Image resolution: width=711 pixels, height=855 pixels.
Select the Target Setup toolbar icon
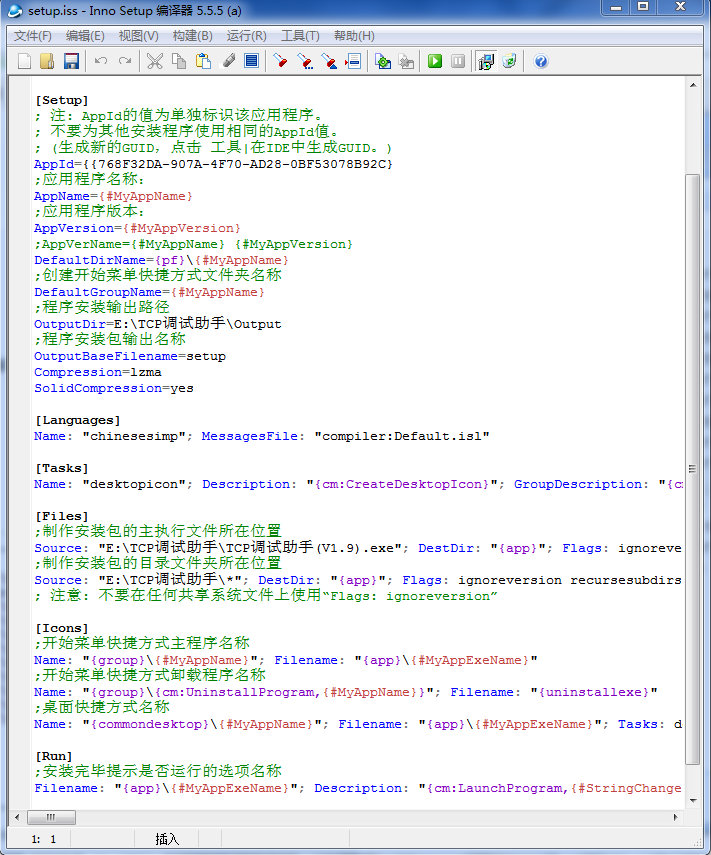tap(486, 61)
